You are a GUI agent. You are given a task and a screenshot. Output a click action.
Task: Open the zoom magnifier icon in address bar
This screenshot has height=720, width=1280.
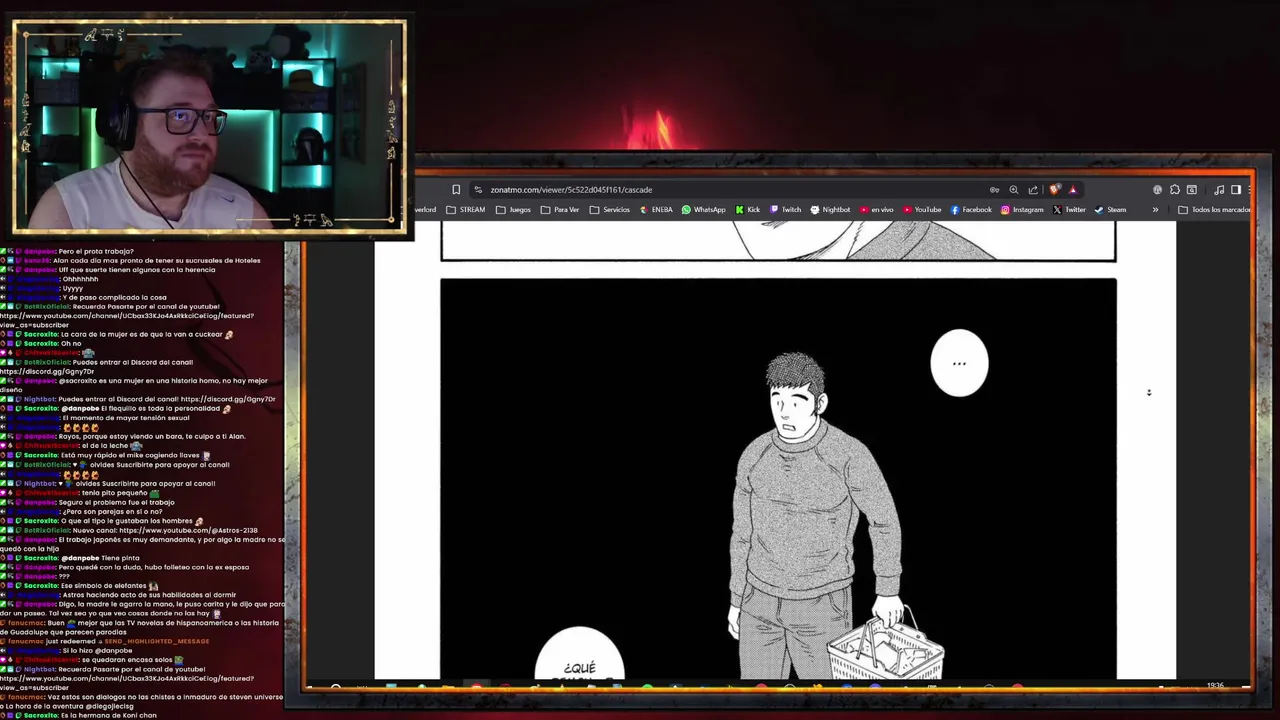click(x=1013, y=190)
